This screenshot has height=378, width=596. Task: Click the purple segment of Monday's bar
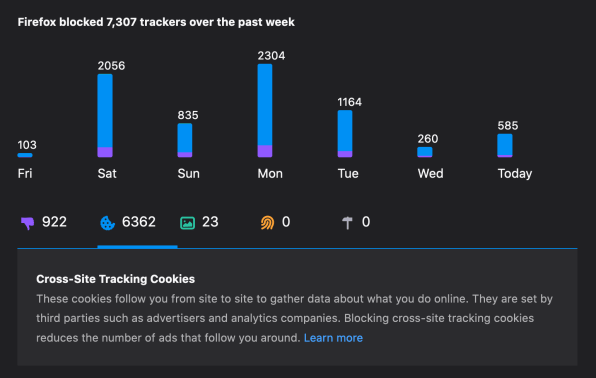pyautogui.click(x=265, y=151)
